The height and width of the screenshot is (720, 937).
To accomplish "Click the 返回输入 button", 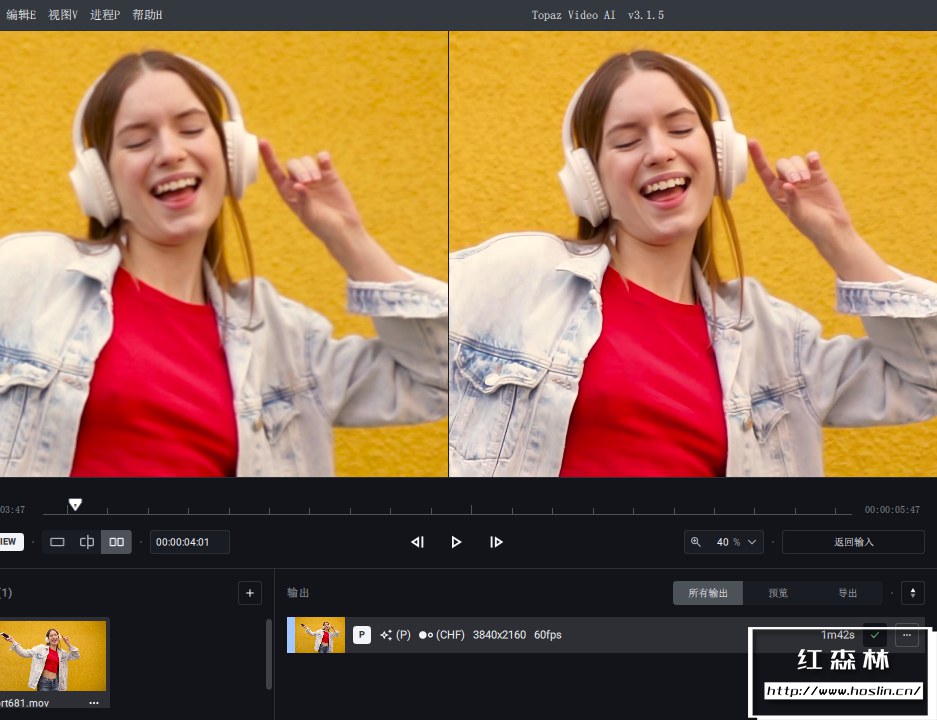I will [853, 542].
